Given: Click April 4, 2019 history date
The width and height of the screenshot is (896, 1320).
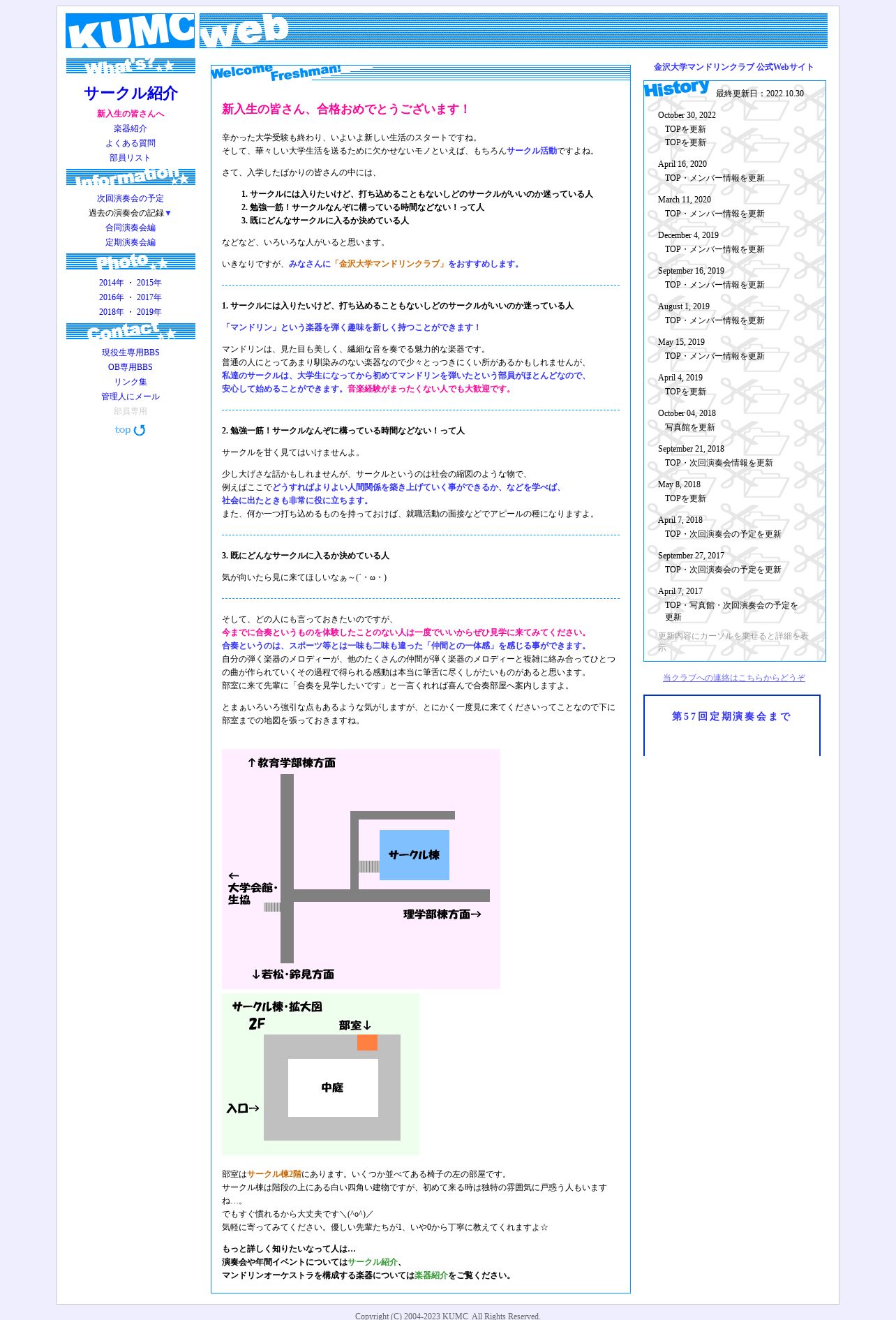Looking at the screenshot, I should click(680, 378).
